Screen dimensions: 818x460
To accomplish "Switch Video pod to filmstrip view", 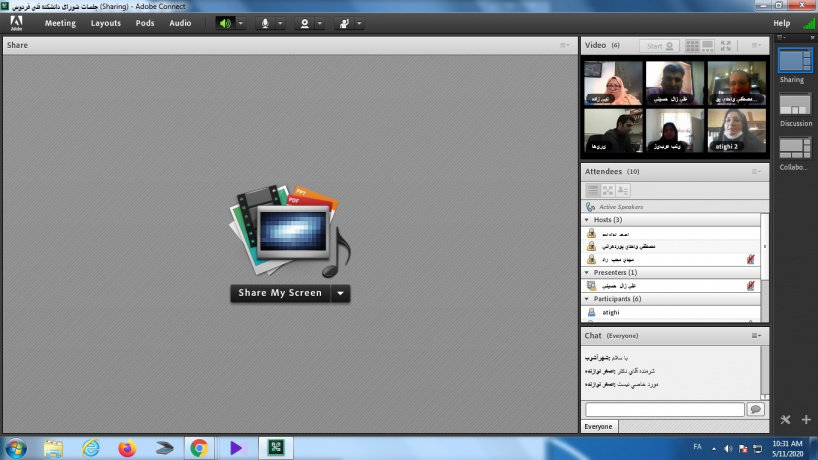I will 708,46.
